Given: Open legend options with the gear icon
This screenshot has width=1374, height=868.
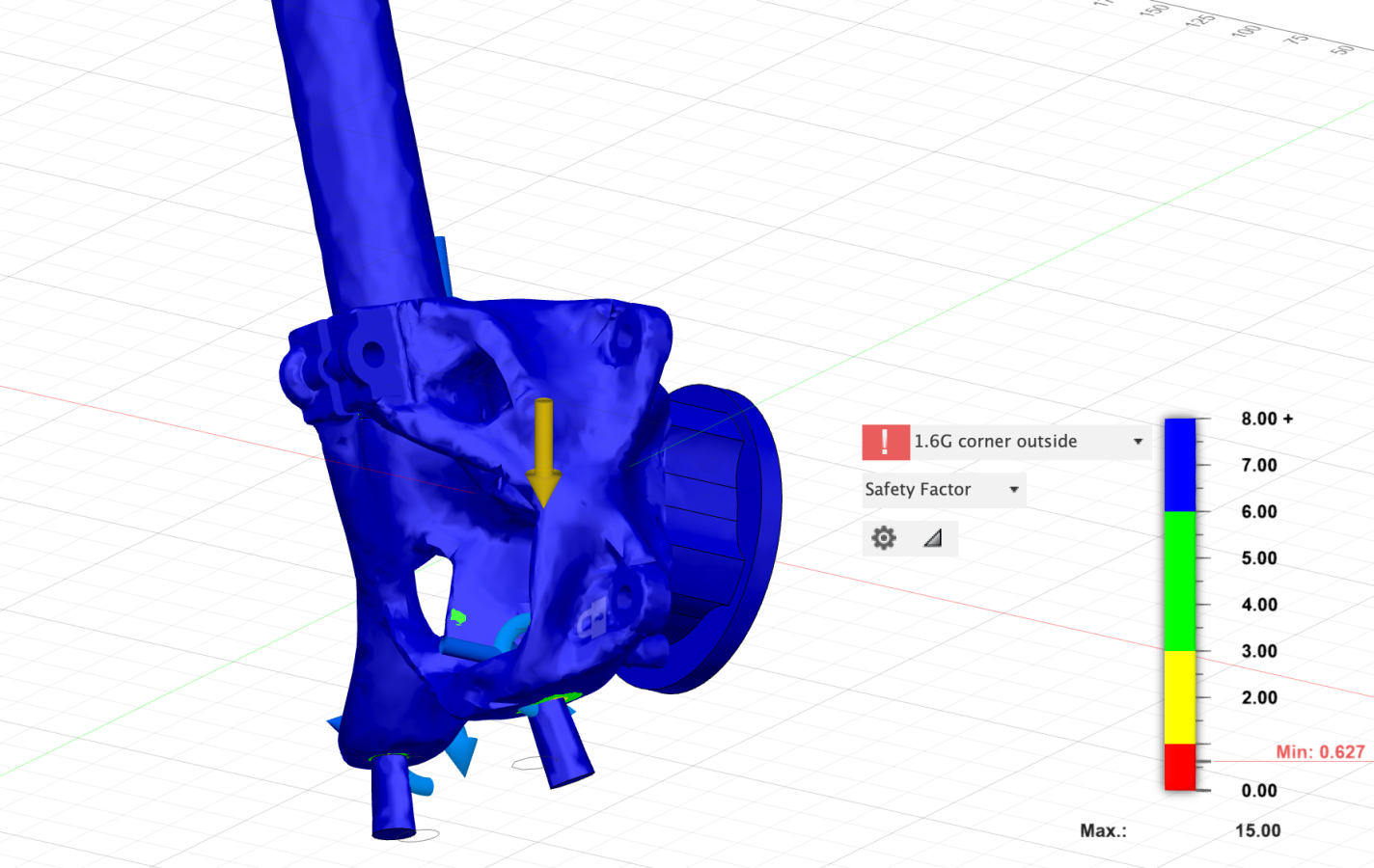Looking at the screenshot, I should (x=883, y=538).
